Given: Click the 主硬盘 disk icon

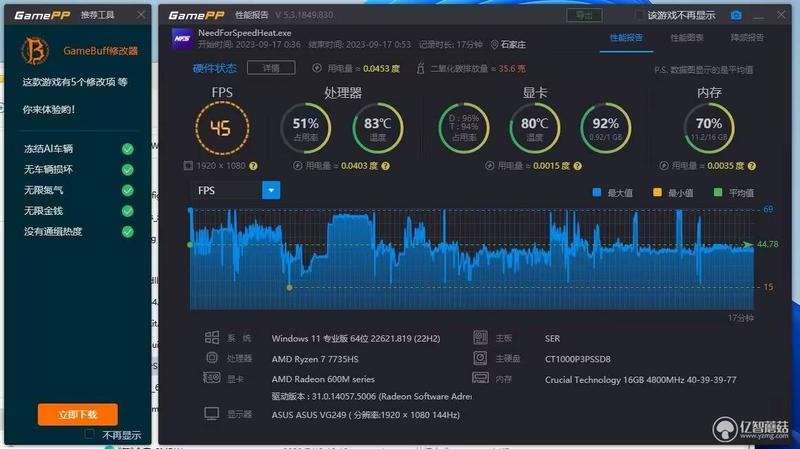Looking at the screenshot, I should [480, 358].
